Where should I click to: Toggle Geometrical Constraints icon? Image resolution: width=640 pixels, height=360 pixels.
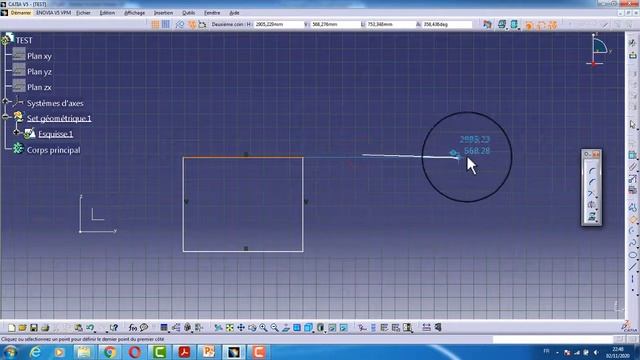[192, 24]
